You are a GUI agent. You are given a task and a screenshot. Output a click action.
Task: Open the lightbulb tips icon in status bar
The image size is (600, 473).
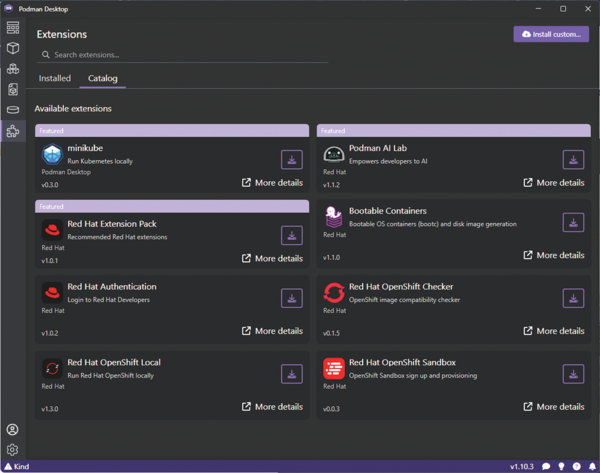pyautogui.click(x=561, y=466)
